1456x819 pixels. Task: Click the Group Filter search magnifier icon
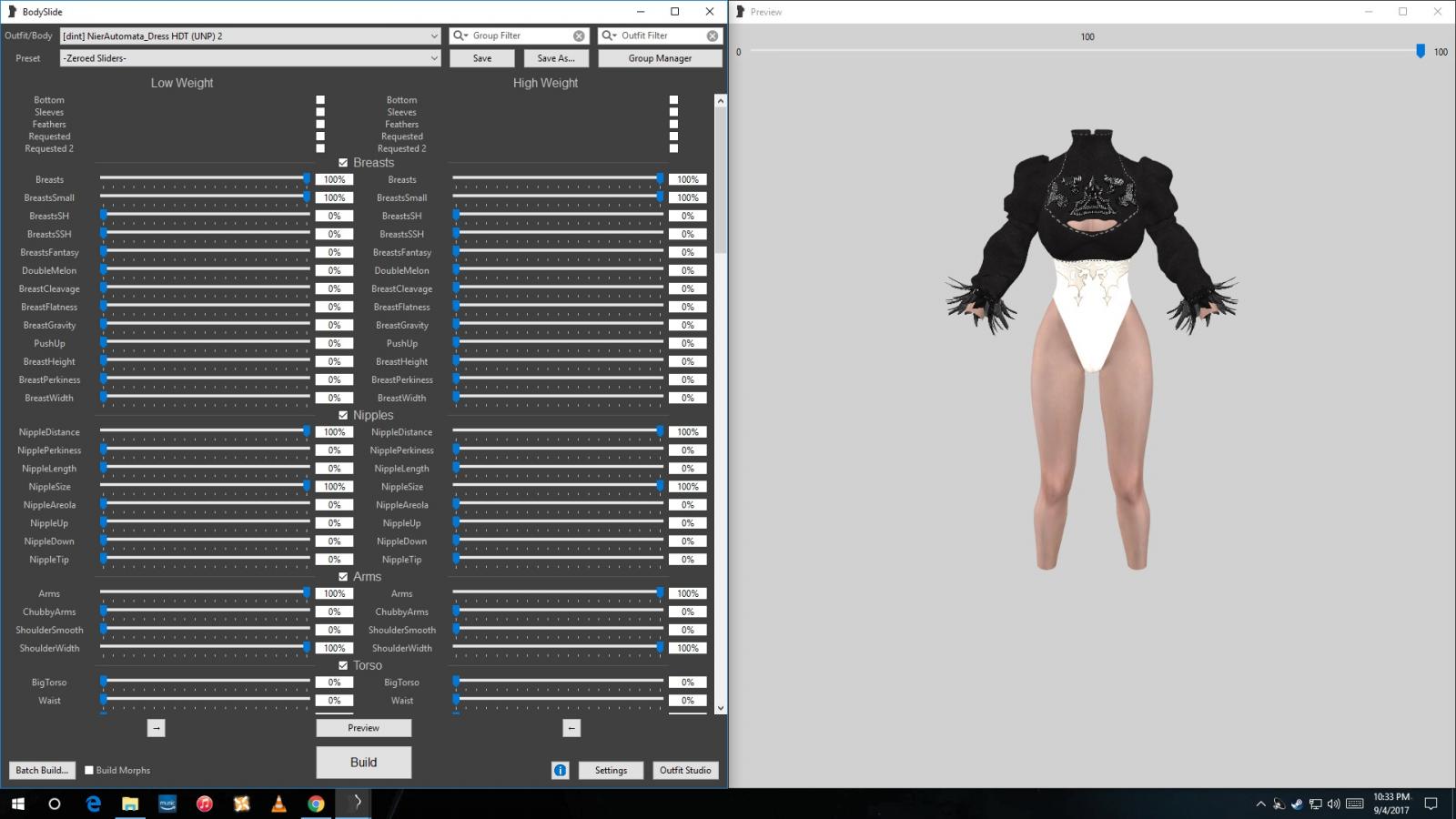click(460, 35)
